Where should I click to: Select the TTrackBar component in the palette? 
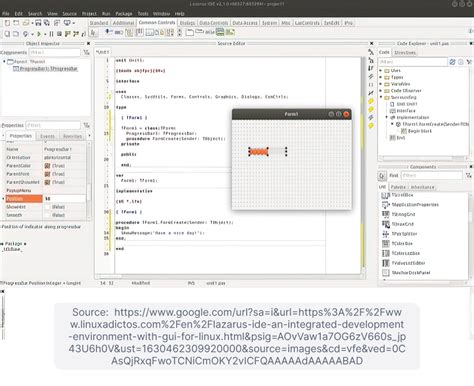(109, 32)
